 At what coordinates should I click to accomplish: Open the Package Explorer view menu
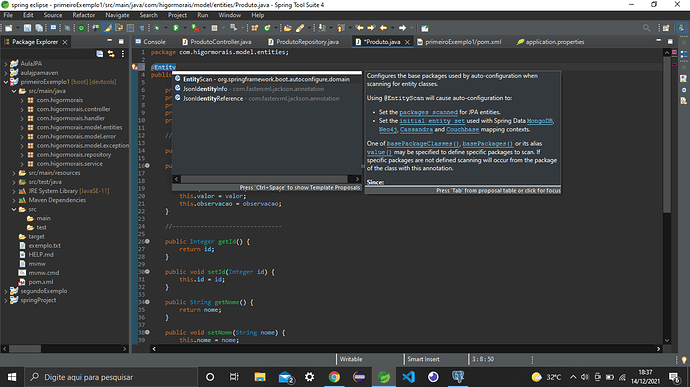[x=123, y=54]
